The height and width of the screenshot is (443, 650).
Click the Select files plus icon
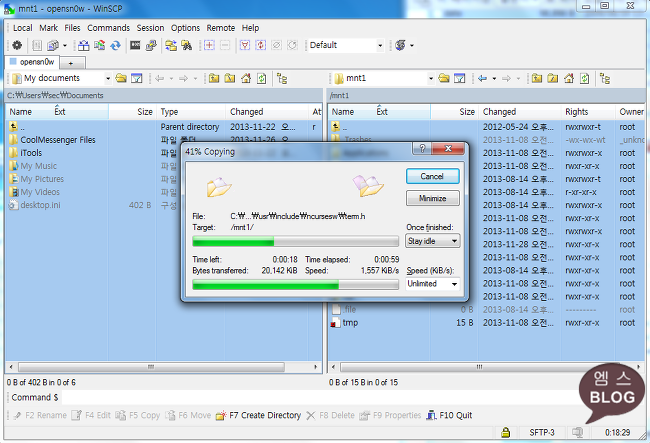click(209, 45)
